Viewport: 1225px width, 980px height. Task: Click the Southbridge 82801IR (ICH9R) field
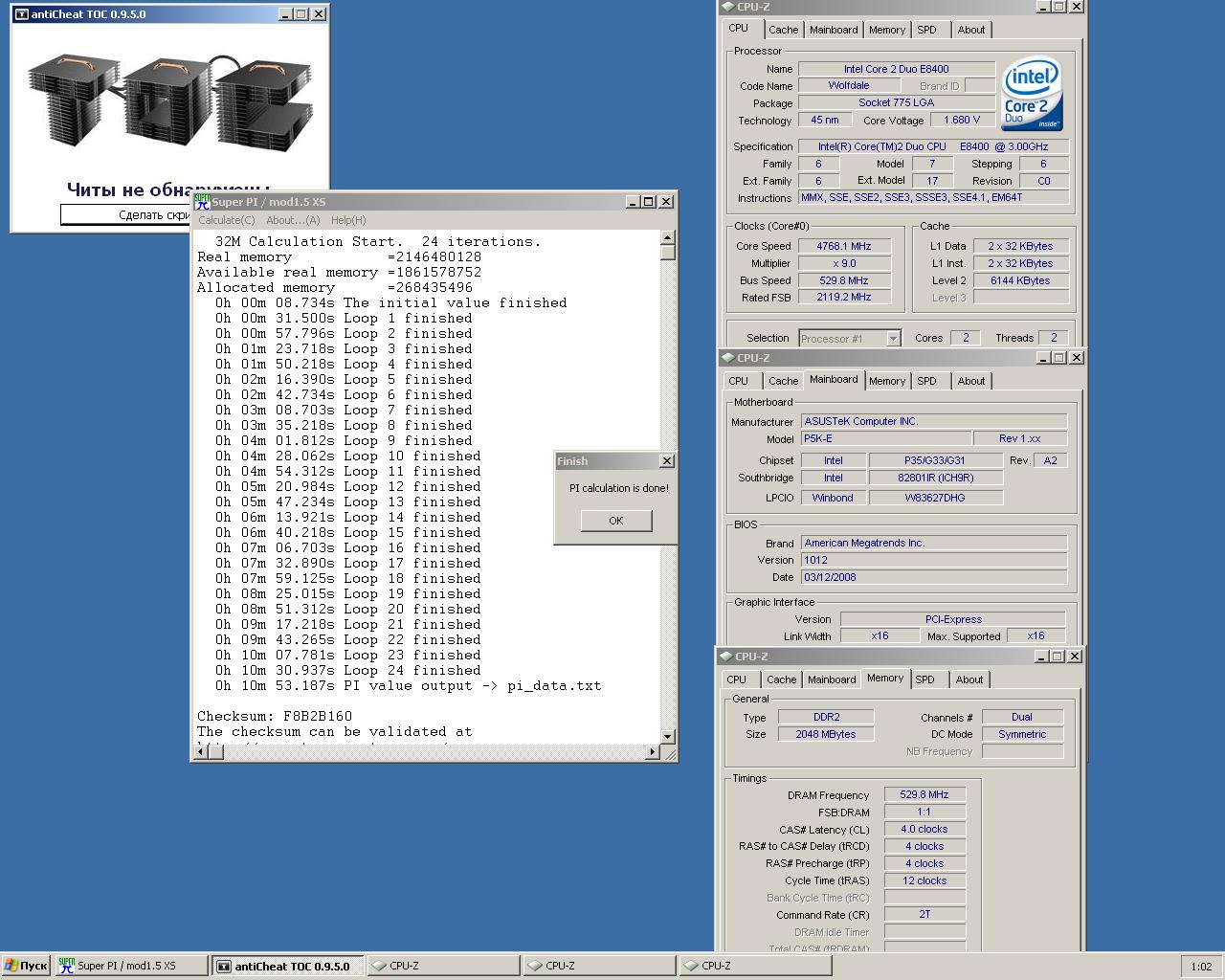pyautogui.click(x=936, y=478)
